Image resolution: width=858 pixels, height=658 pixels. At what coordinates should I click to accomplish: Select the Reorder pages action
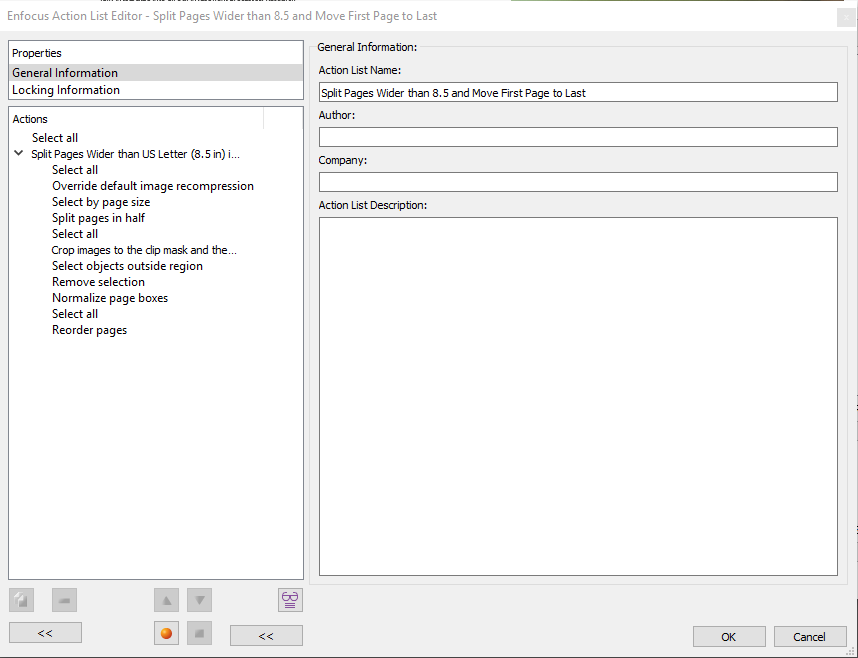point(89,330)
